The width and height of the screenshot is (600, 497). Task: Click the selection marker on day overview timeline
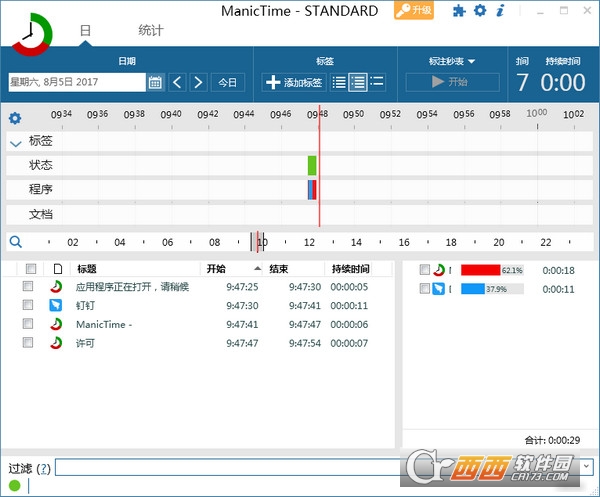258,242
